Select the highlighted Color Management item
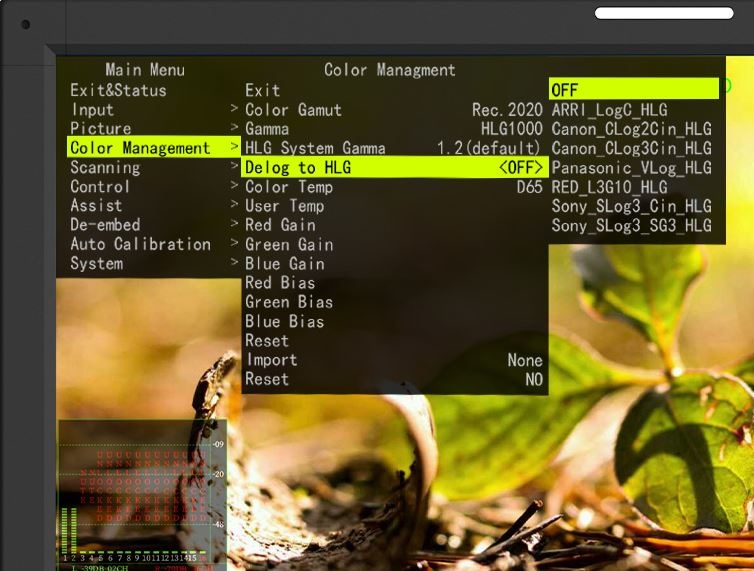Viewport: 754px width, 571px height. tap(140, 148)
